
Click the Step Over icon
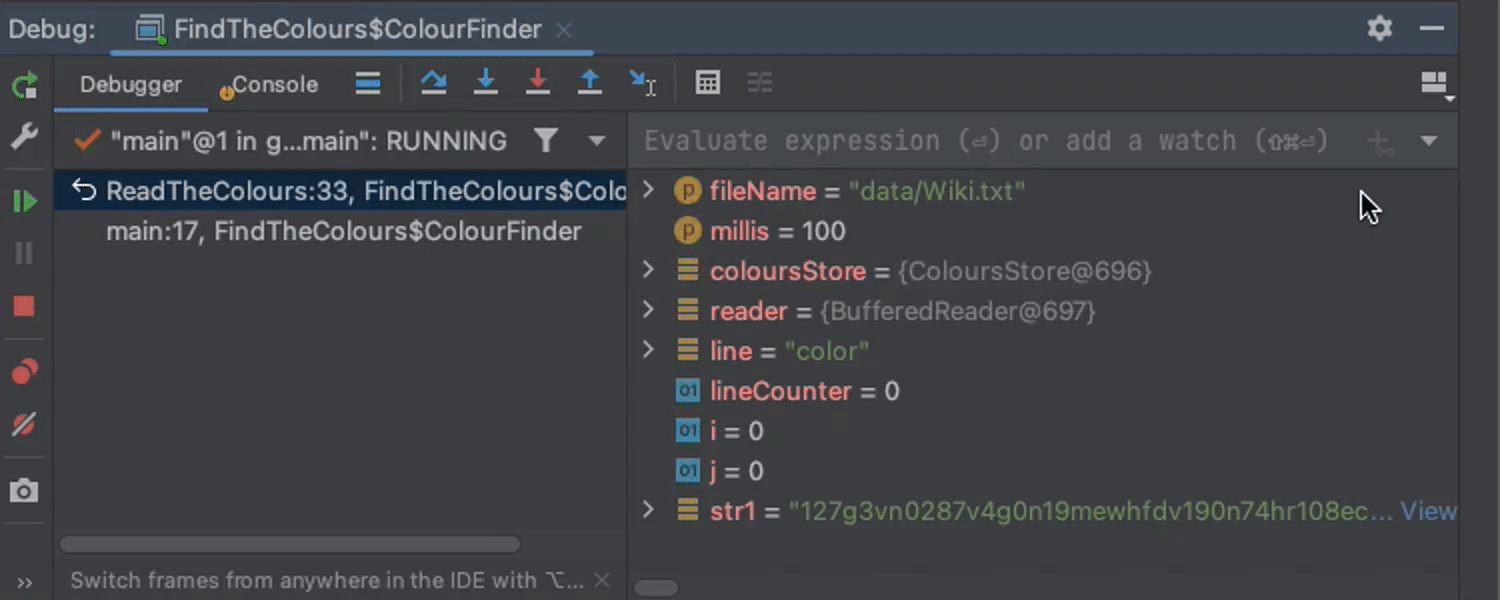coord(433,83)
